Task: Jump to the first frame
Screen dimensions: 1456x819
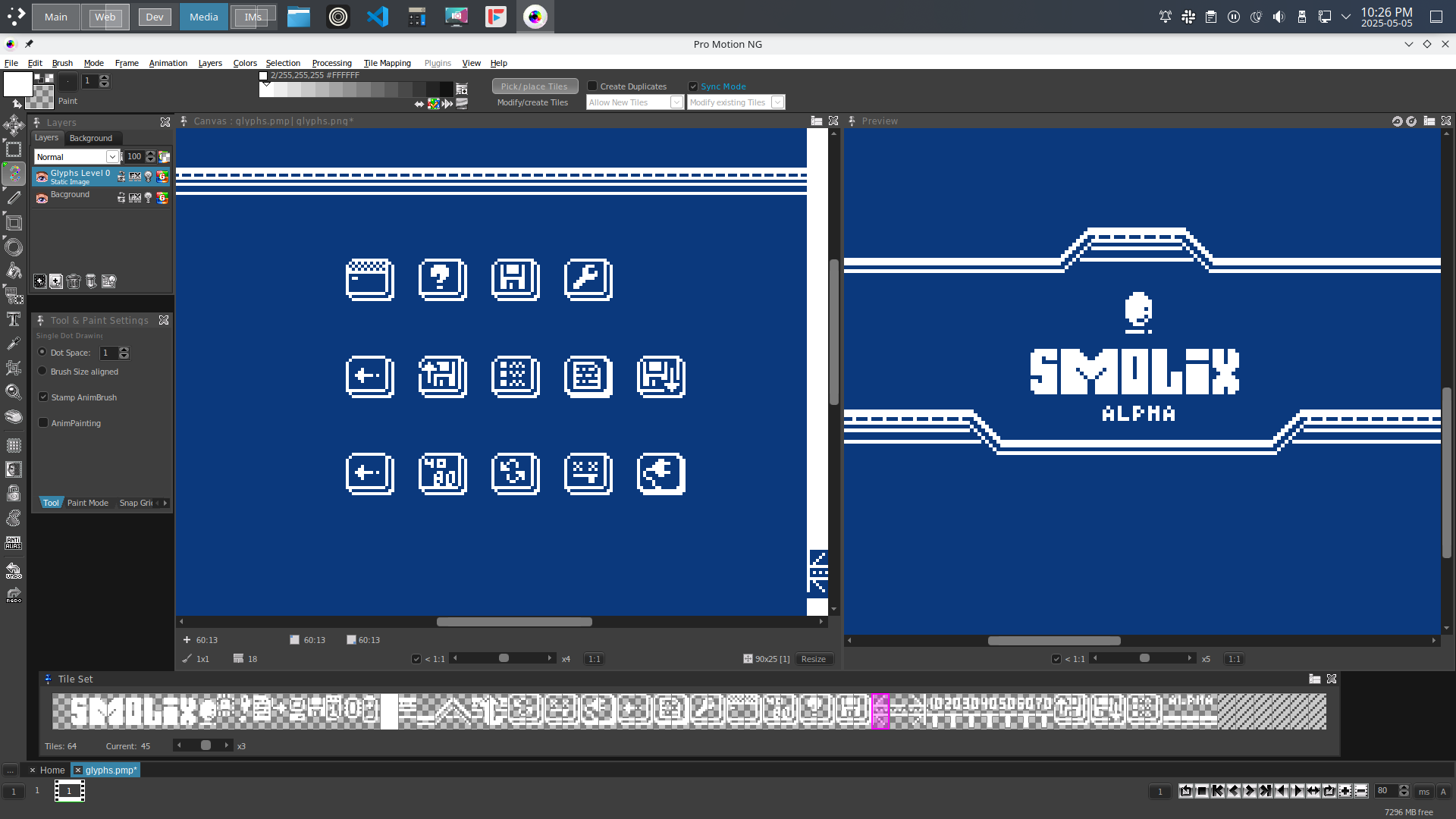Action: 1218,791
